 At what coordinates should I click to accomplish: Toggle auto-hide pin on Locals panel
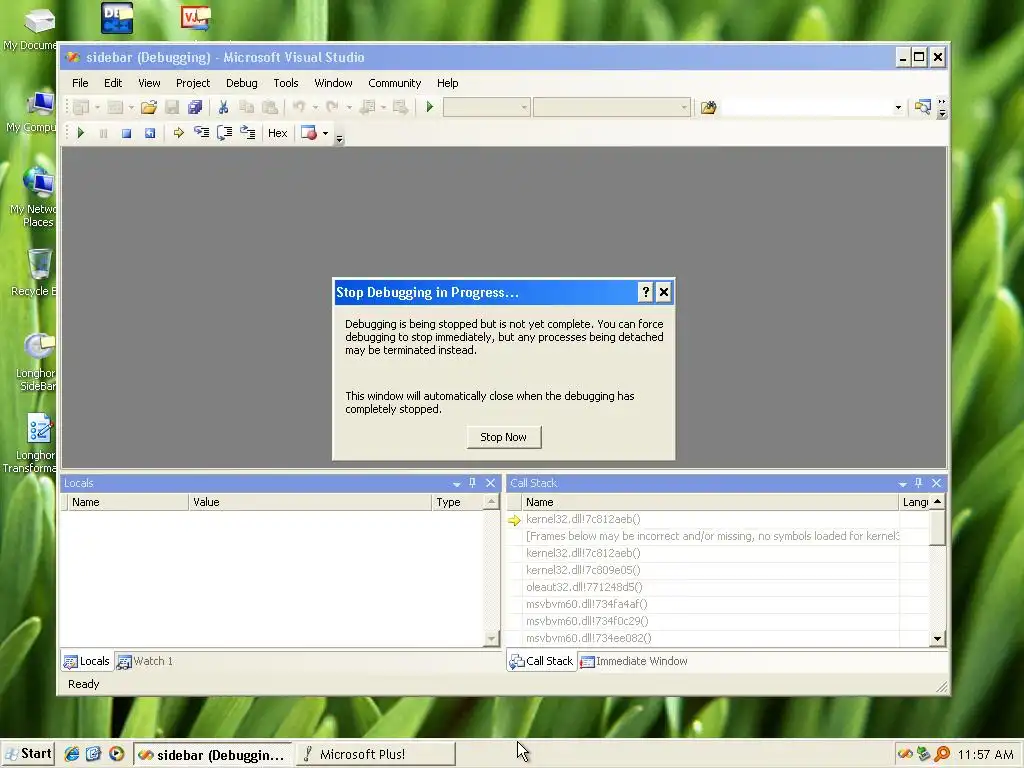coord(473,483)
